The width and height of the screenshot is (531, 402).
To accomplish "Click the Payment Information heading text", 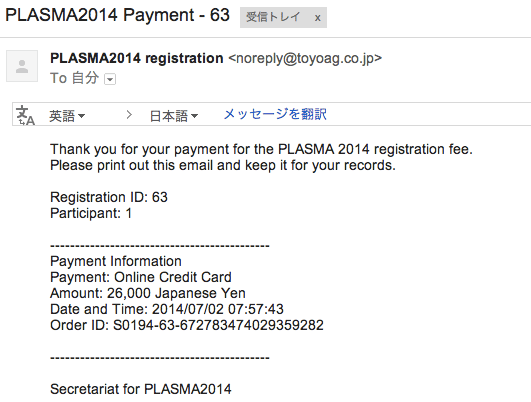I will (x=116, y=261).
